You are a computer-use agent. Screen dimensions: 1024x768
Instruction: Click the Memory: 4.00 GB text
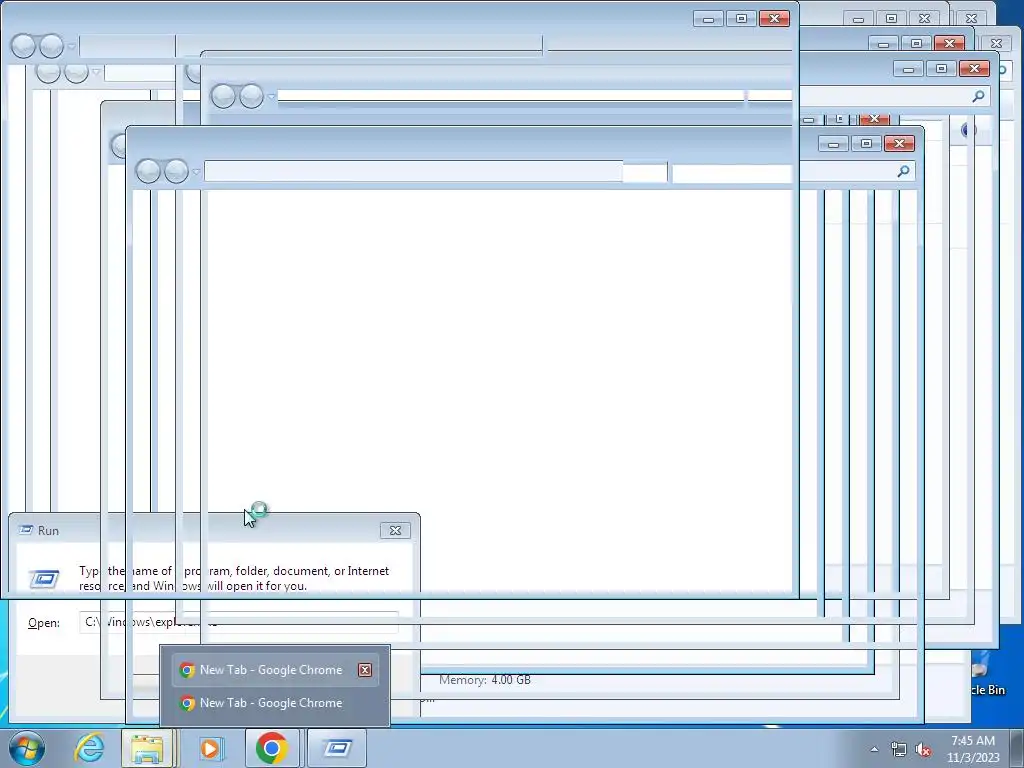point(485,680)
